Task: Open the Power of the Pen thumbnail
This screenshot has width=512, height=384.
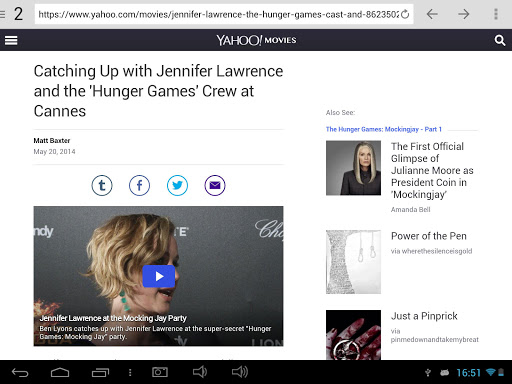Action: [353, 262]
